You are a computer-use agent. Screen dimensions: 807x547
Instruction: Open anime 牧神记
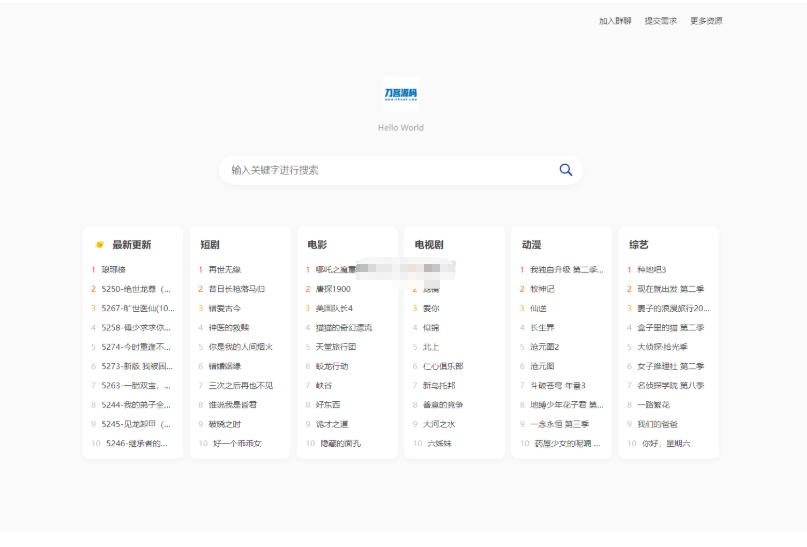tap(542, 289)
